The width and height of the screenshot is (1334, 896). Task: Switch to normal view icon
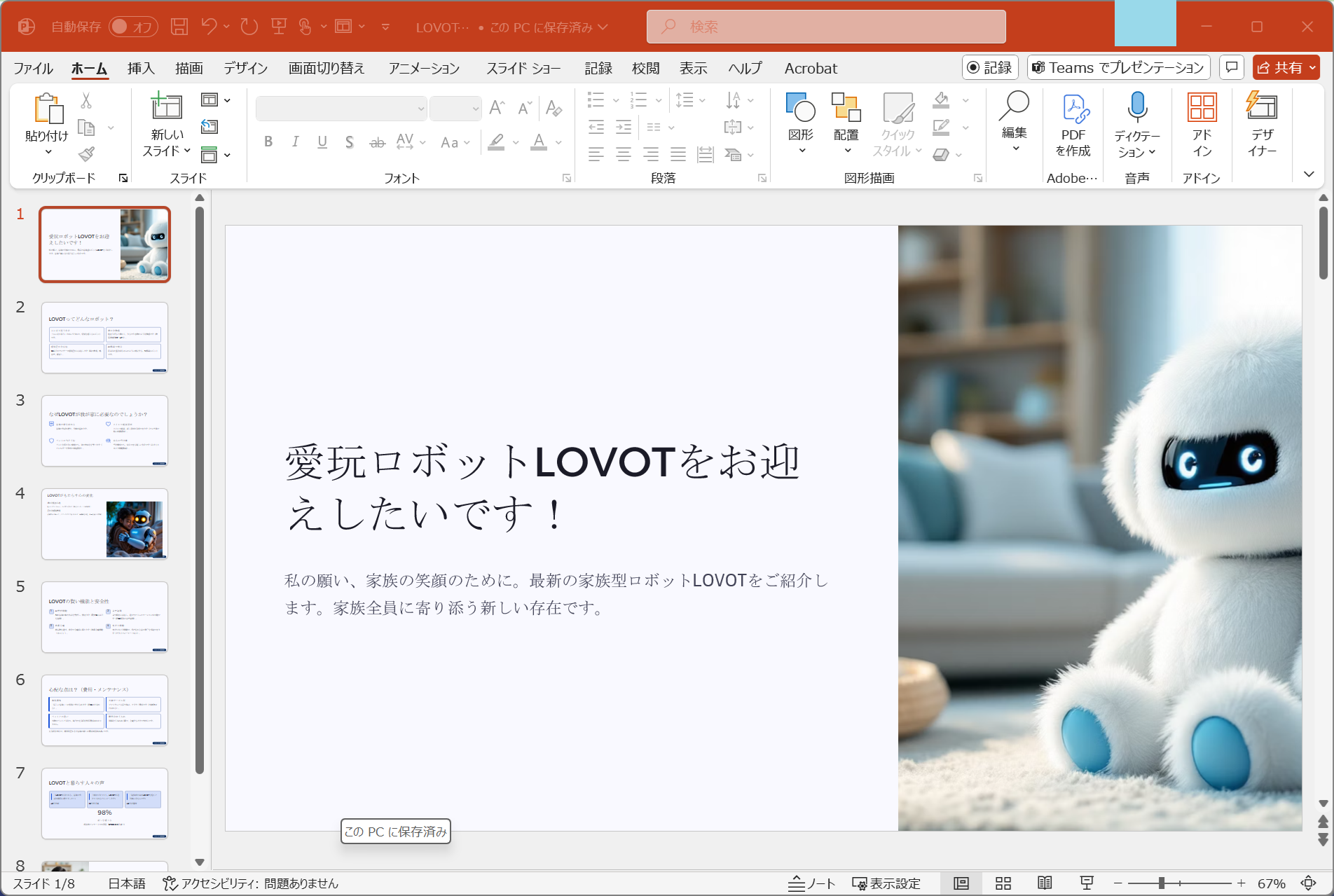pos(961,883)
